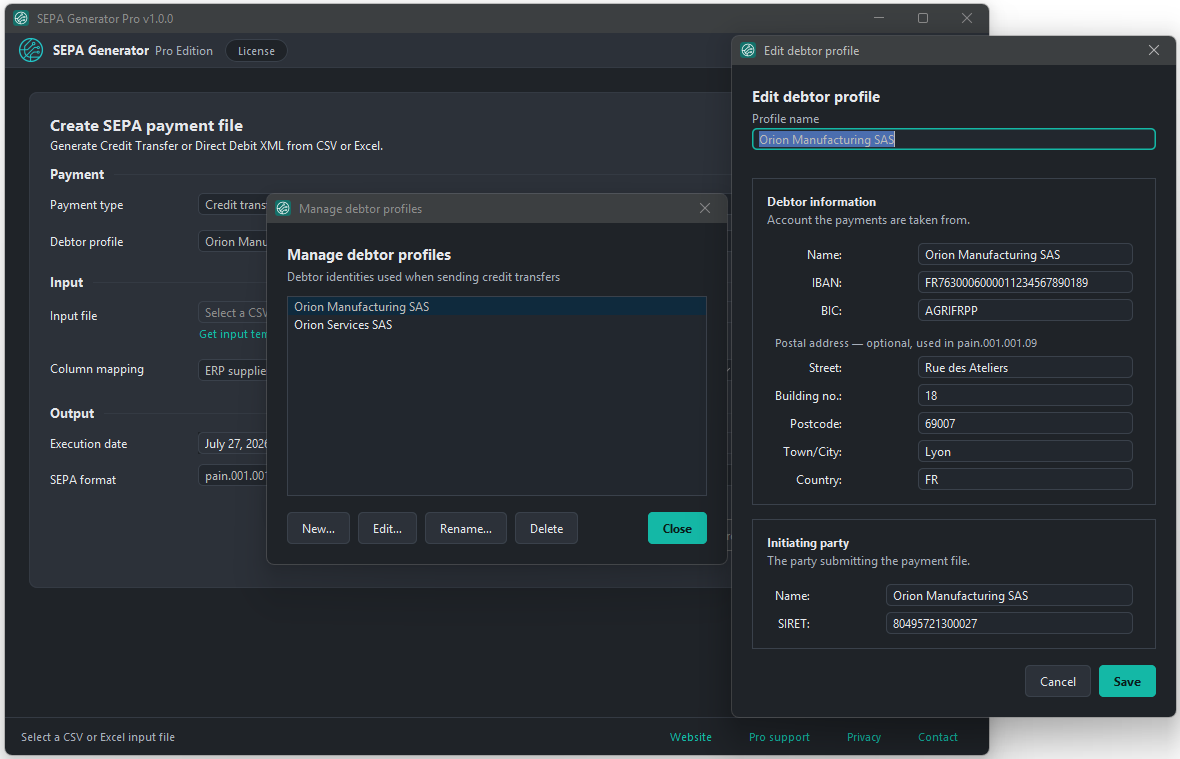Click the Country field showing FR
Screen dimensions: 1180x759
tap(1025, 479)
